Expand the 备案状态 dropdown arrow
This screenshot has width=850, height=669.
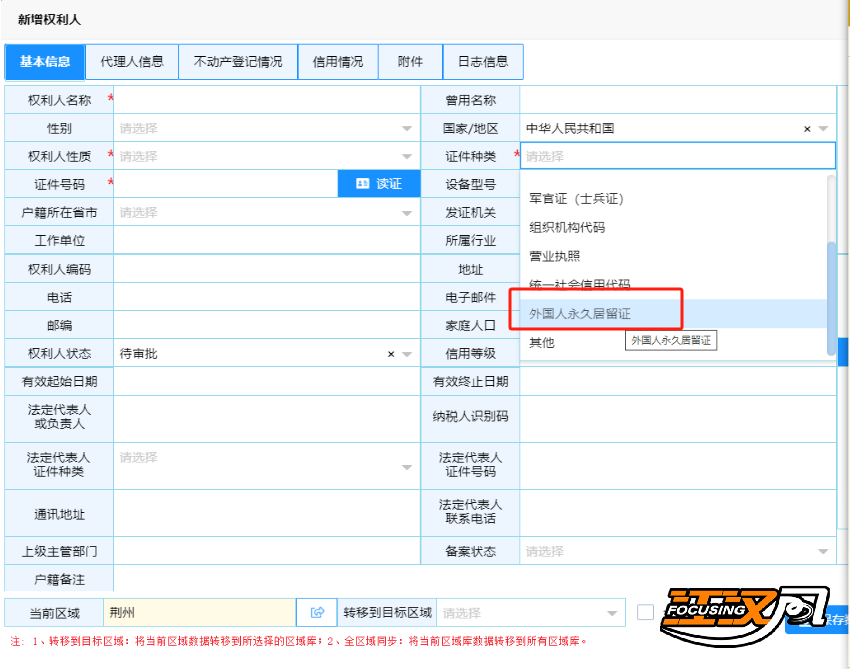pyautogui.click(x=823, y=552)
